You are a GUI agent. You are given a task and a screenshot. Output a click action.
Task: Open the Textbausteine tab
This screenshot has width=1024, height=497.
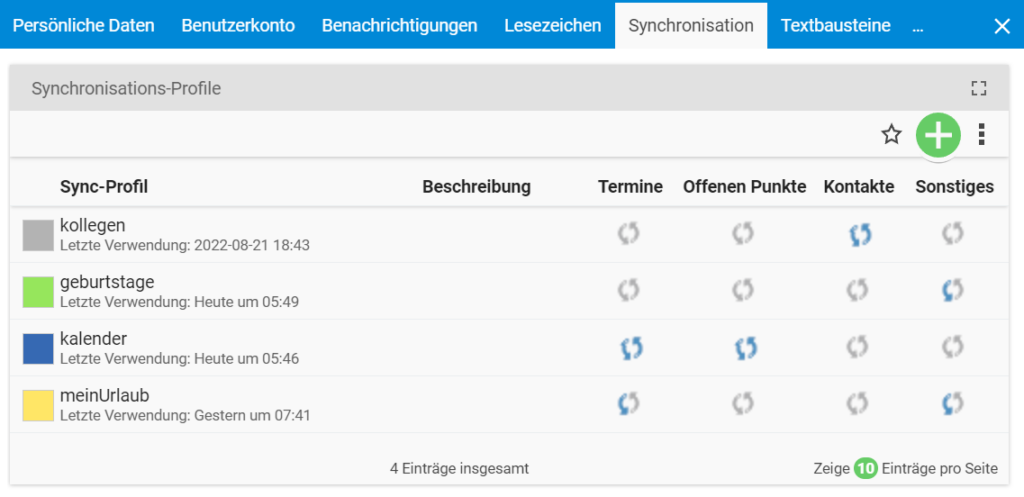(x=836, y=26)
